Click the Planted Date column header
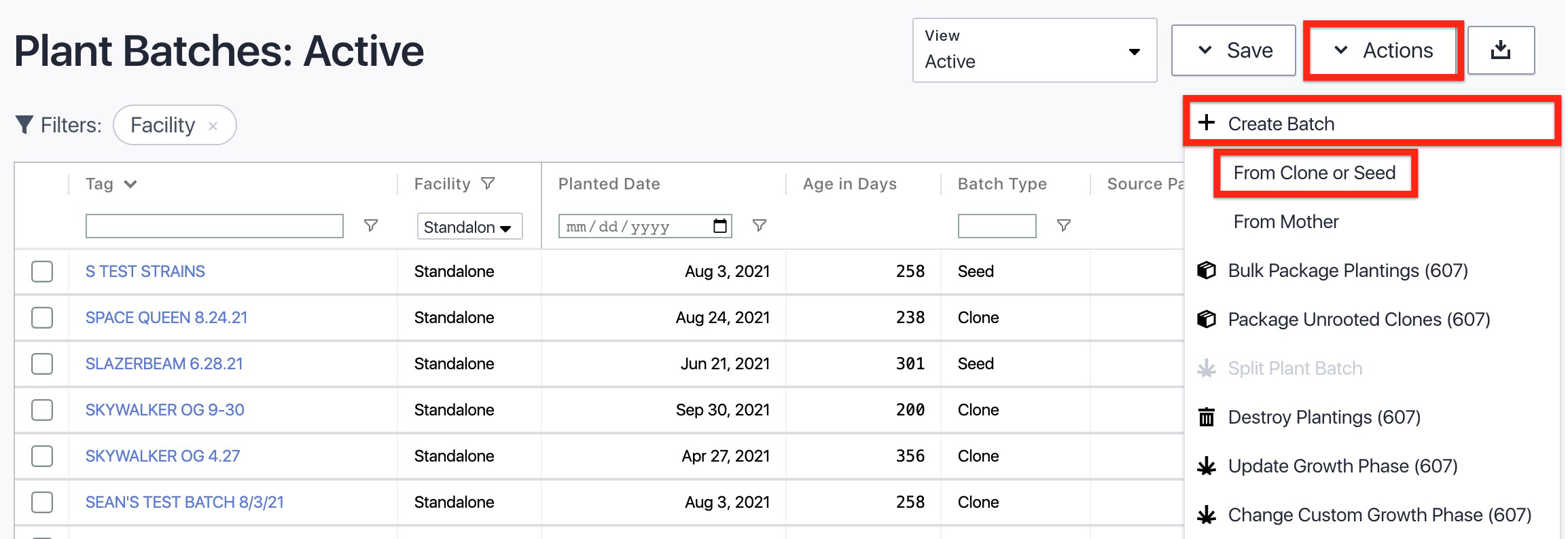Image resolution: width=1568 pixels, height=539 pixels. [609, 184]
